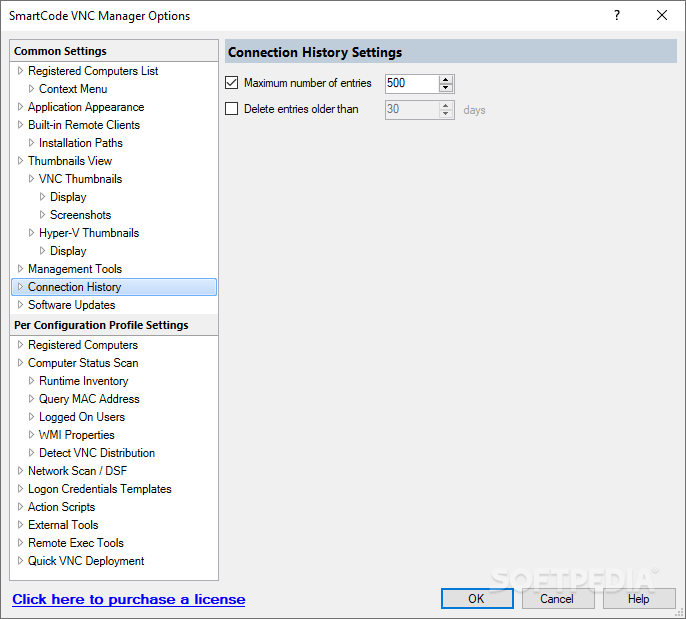
Task: Open Context Menu settings
Action: [x=73, y=89]
